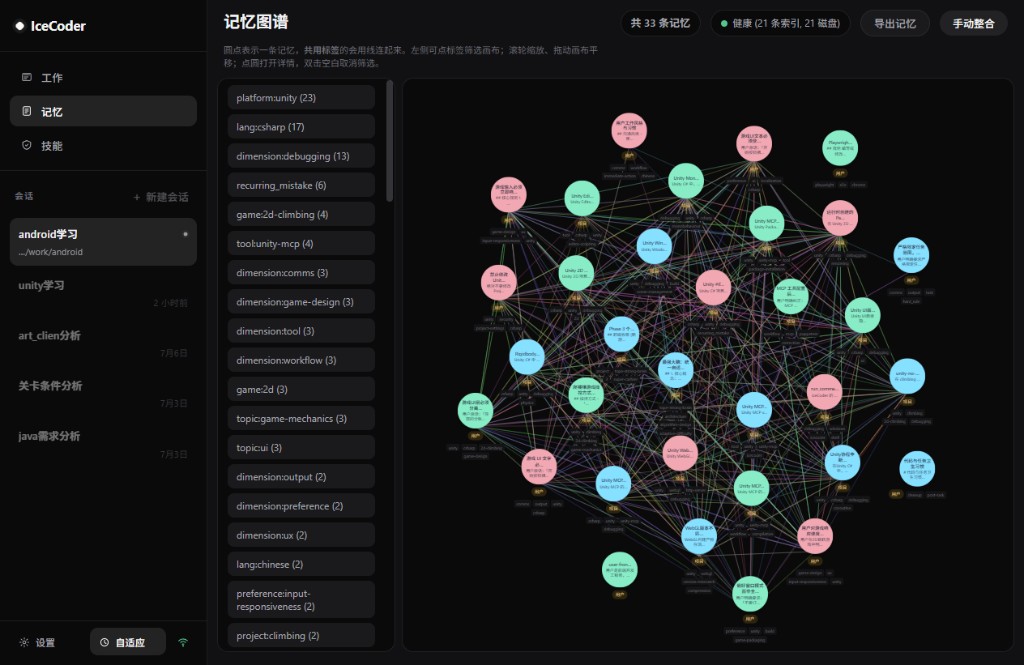Viewport: 1024px width, 665px height.
Task: Open the green Playwright memory node
Action: 840,148
